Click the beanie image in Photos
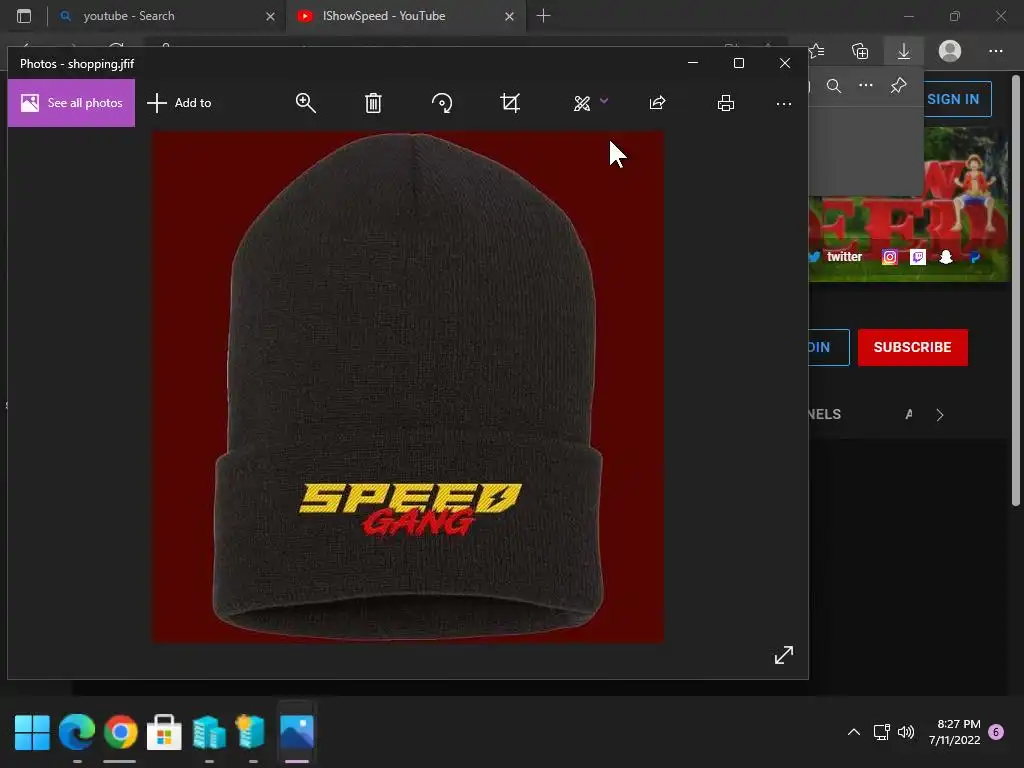1024x768 pixels. pos(408,387)
